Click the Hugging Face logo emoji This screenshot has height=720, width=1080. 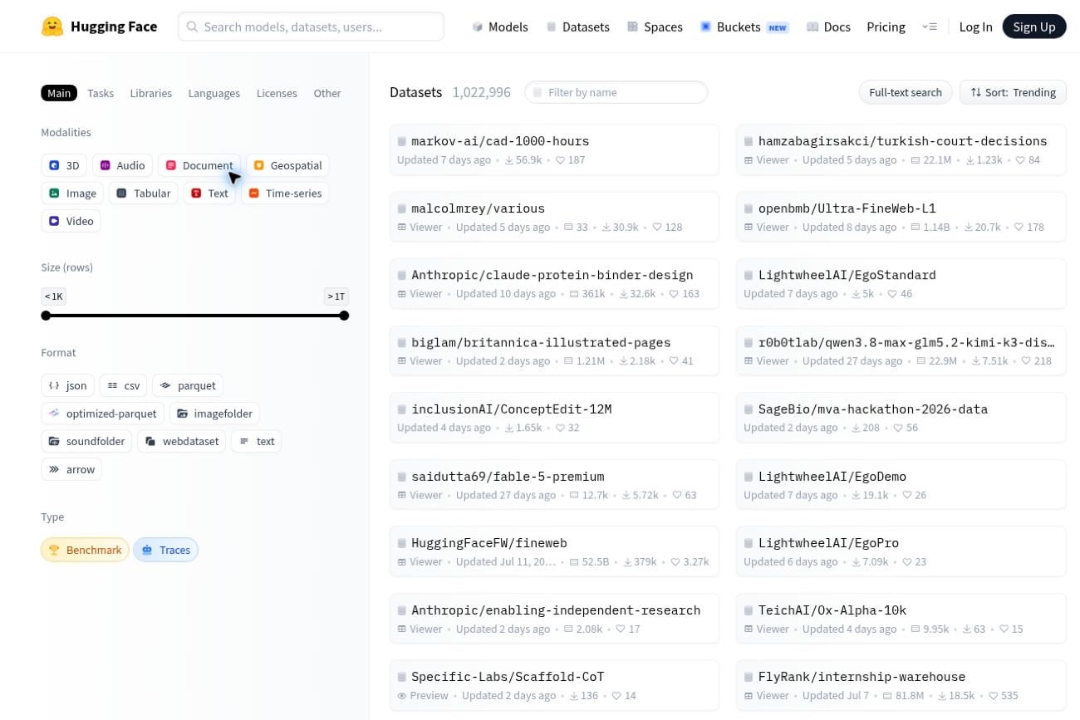[52, 27]
